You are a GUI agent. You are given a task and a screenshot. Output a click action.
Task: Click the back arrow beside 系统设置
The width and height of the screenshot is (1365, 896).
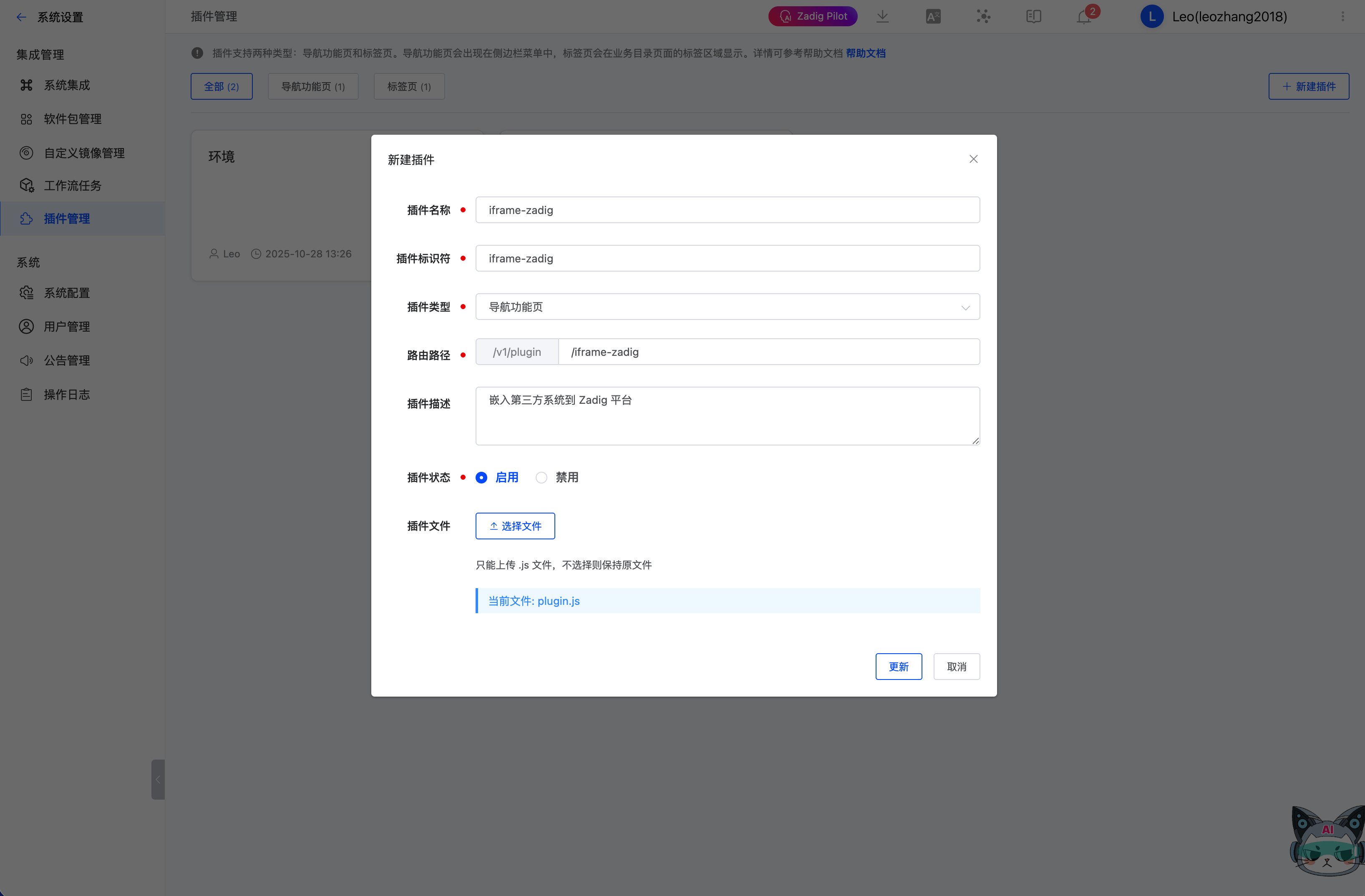(21, 17)
